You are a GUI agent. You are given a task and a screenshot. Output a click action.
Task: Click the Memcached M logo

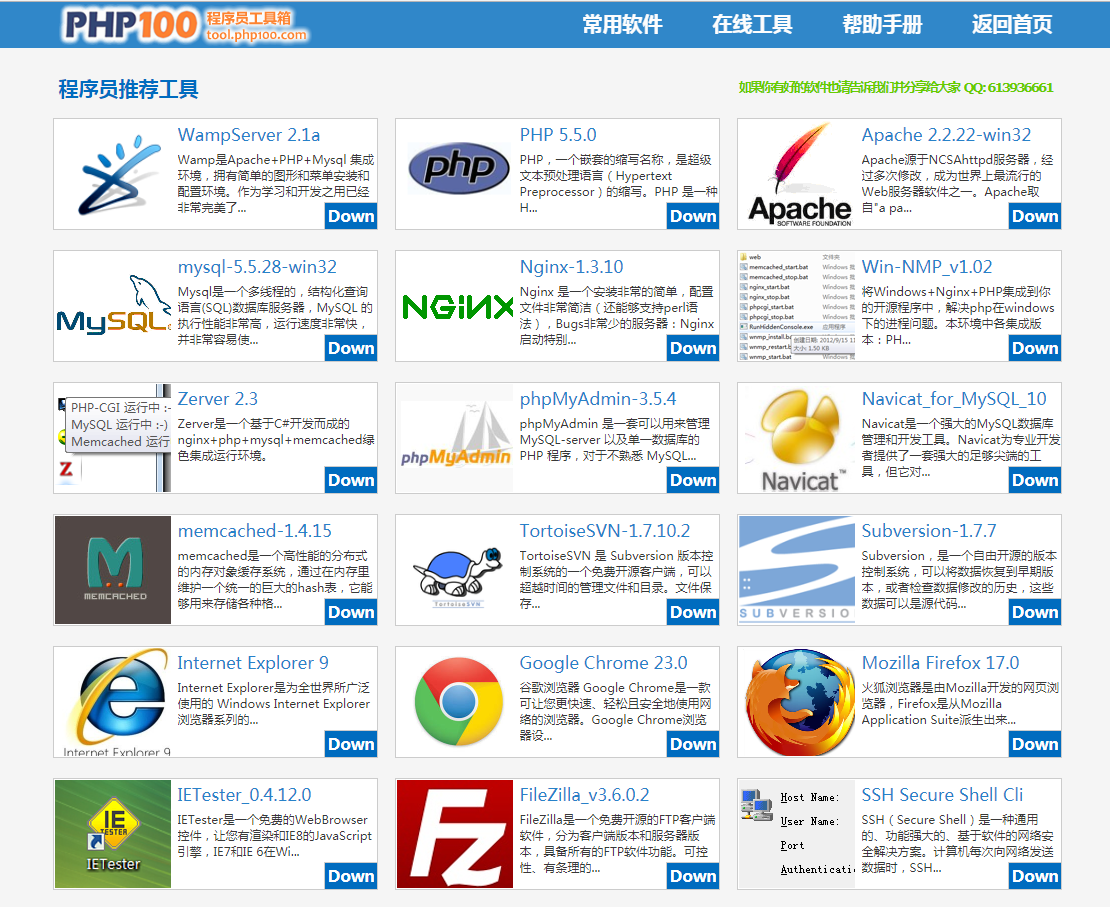coord(113,570)
